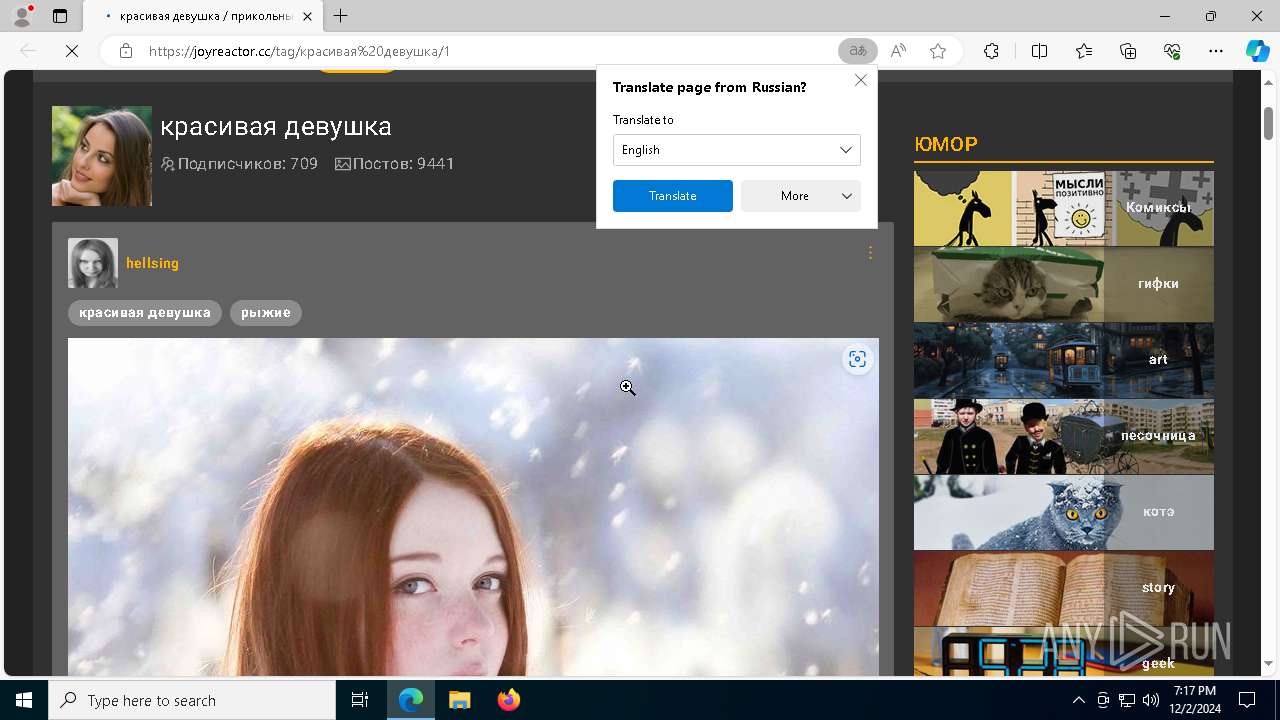
Task: Open the Extensions puzzle icon
Action: point(991,51)
